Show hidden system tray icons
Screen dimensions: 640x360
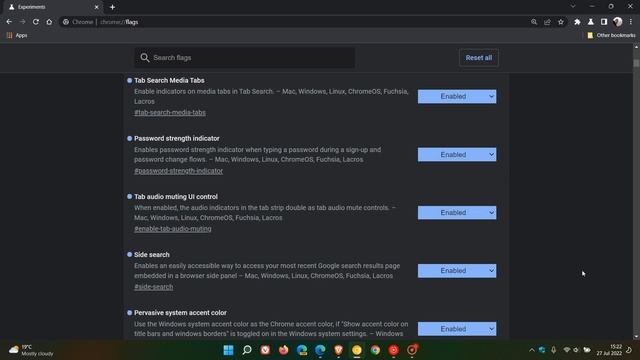tap(531, 350)
